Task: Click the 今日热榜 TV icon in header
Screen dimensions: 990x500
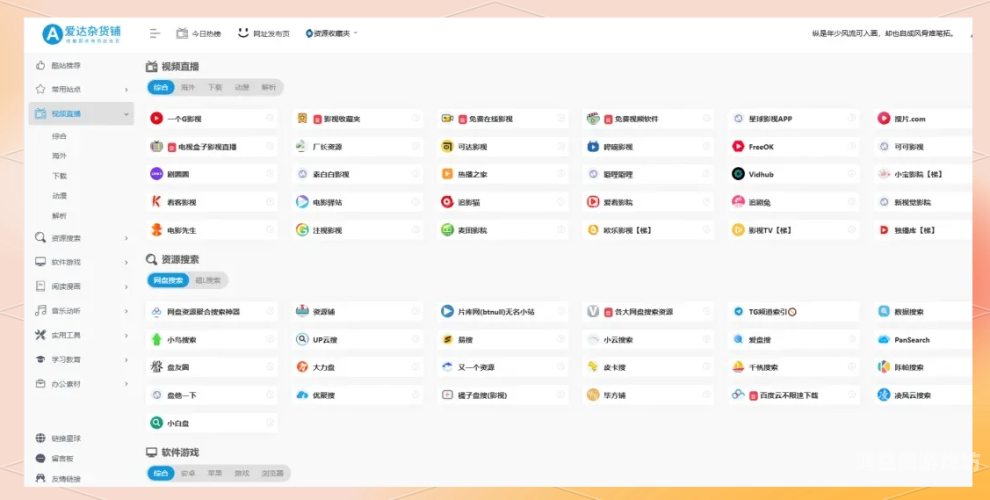Action: tap(182, 33)
